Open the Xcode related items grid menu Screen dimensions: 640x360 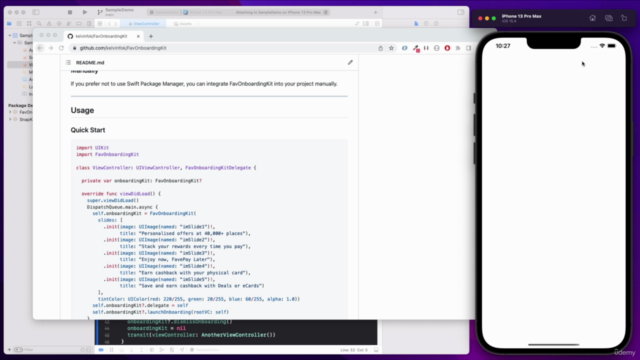100,24
